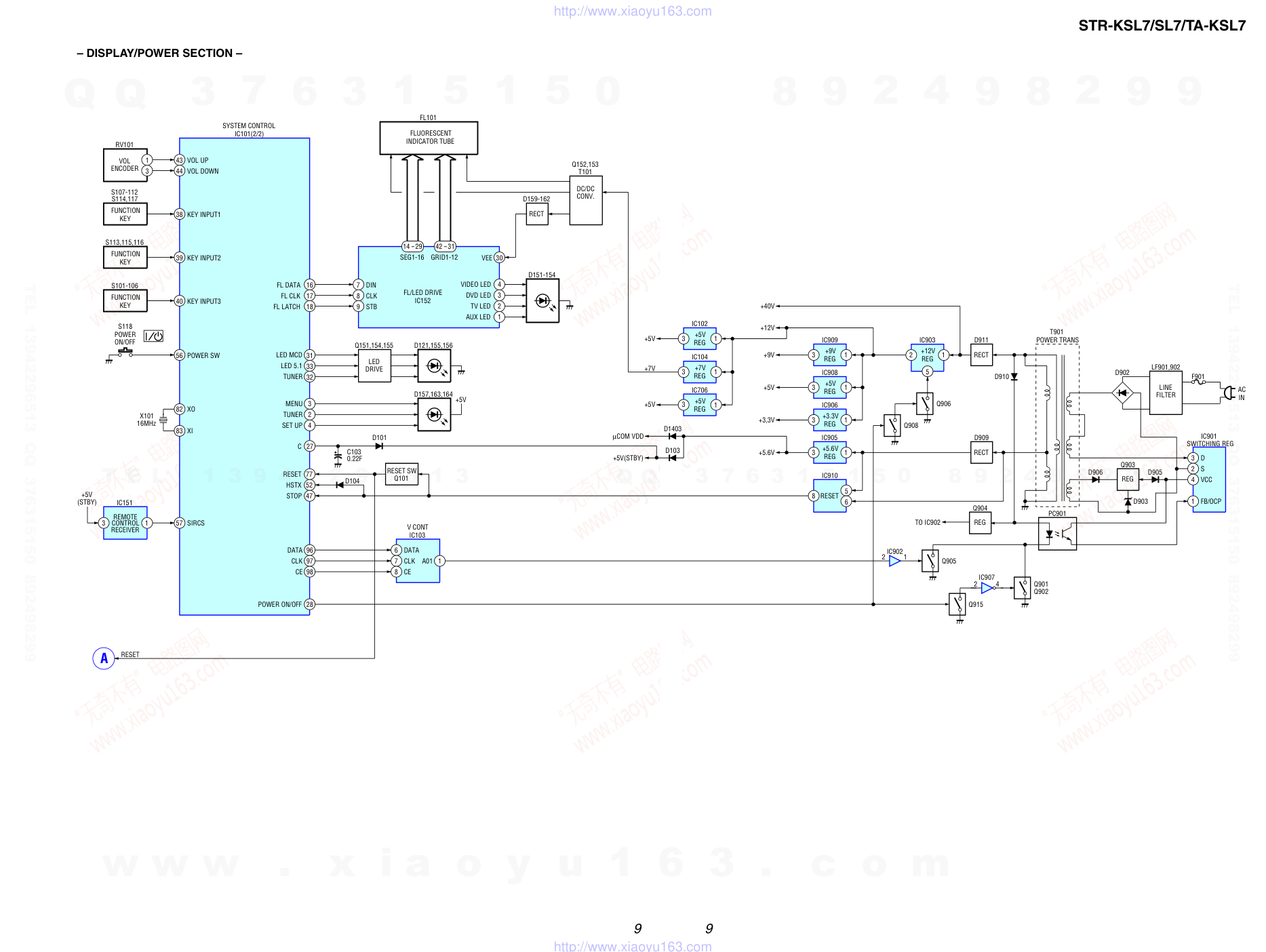The width and height of the screenshot is (1266, 952).
Task: Select the IC906 +3.3V REG block
Action: coord(830,420)
